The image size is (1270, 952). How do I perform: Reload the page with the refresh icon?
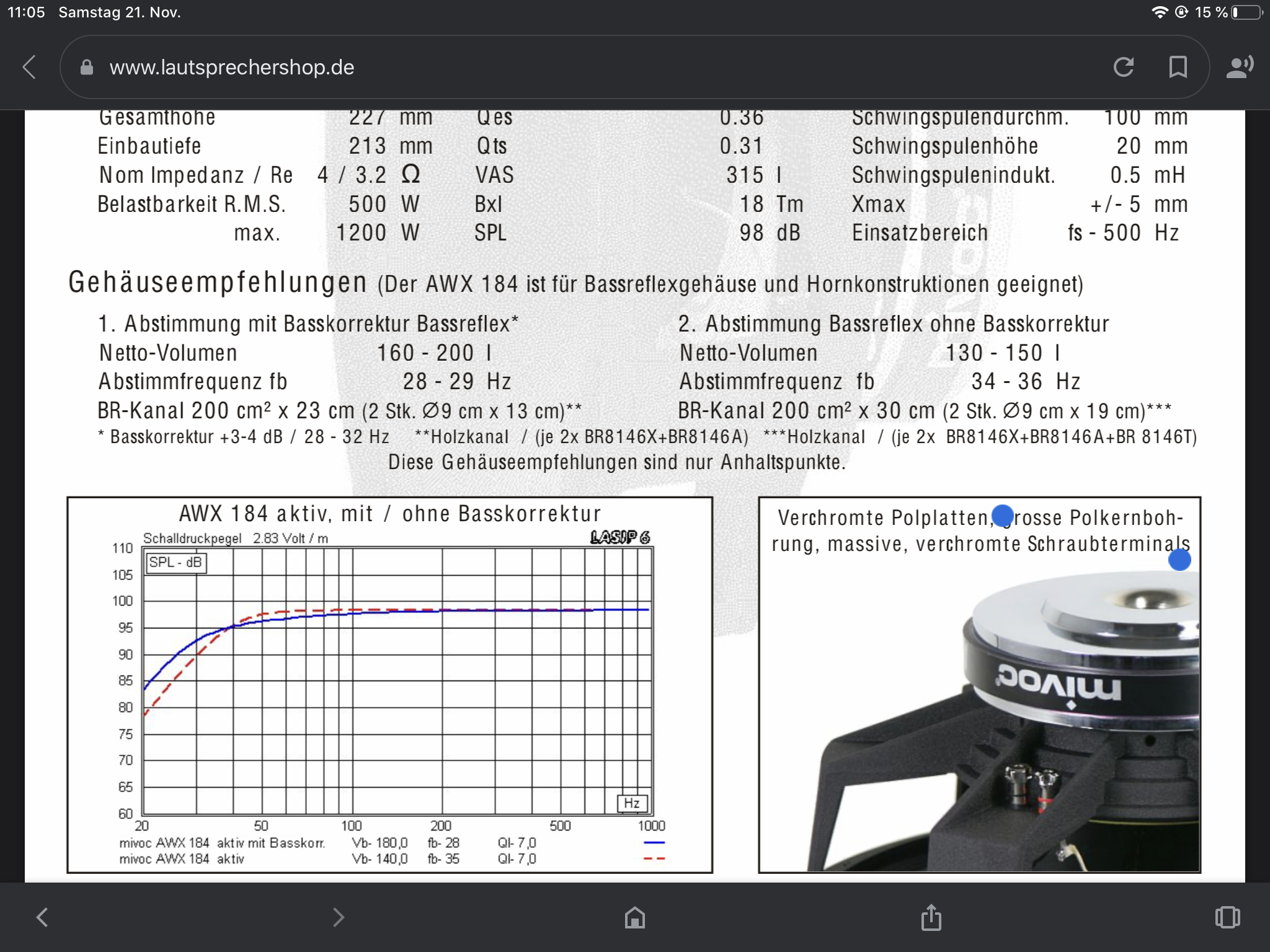[x=1124, y=67]
